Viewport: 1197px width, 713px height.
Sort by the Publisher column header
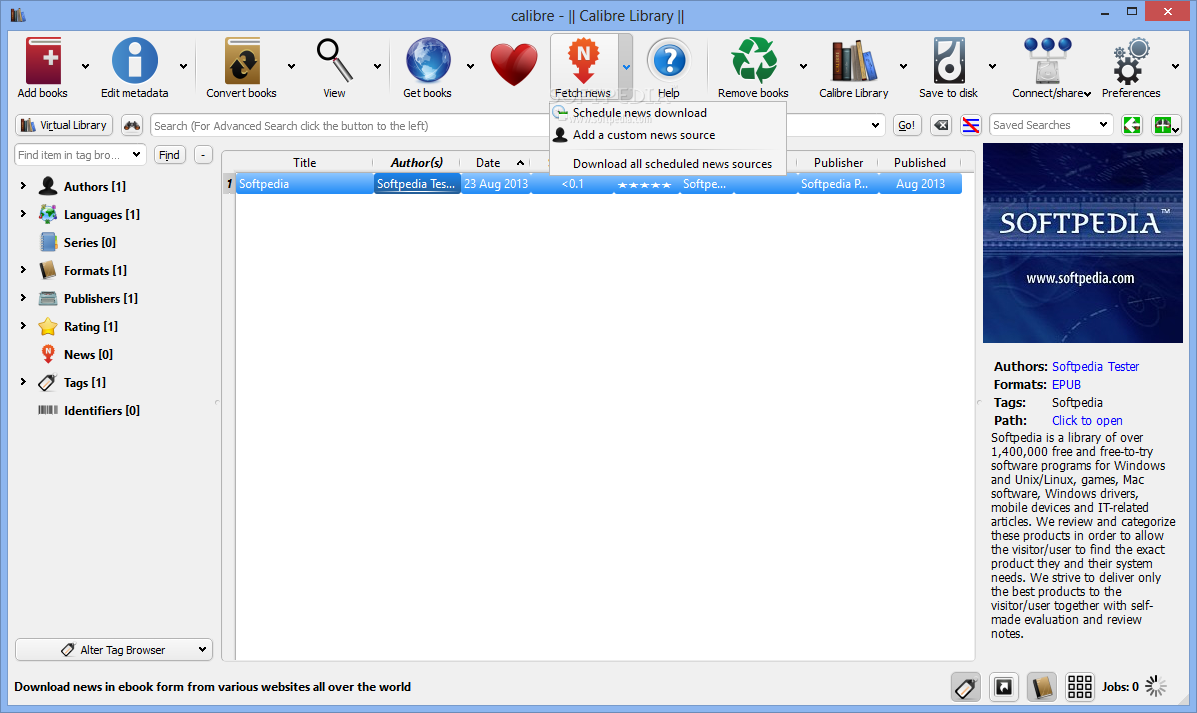838,163
